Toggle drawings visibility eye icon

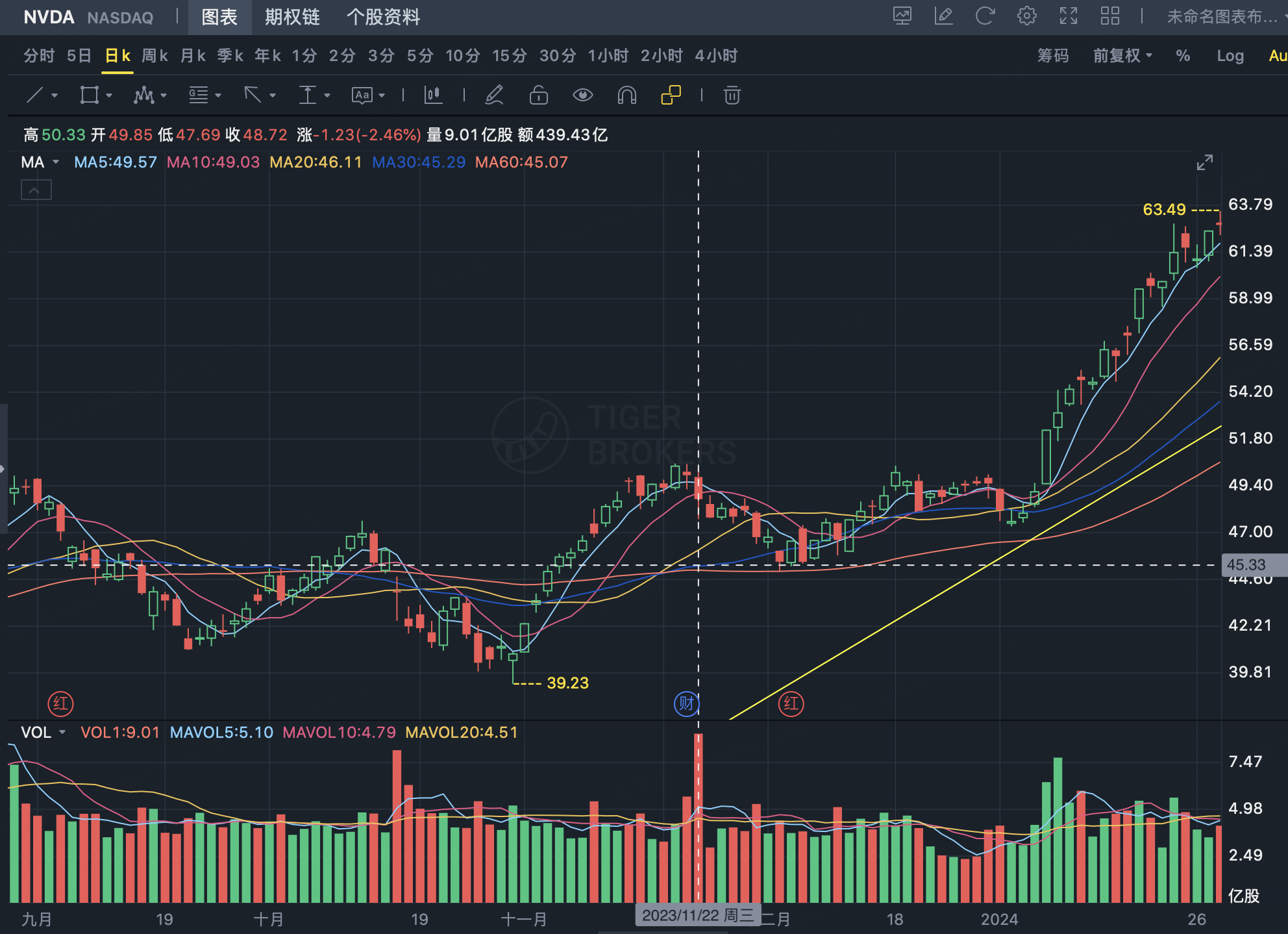point(582,95)
